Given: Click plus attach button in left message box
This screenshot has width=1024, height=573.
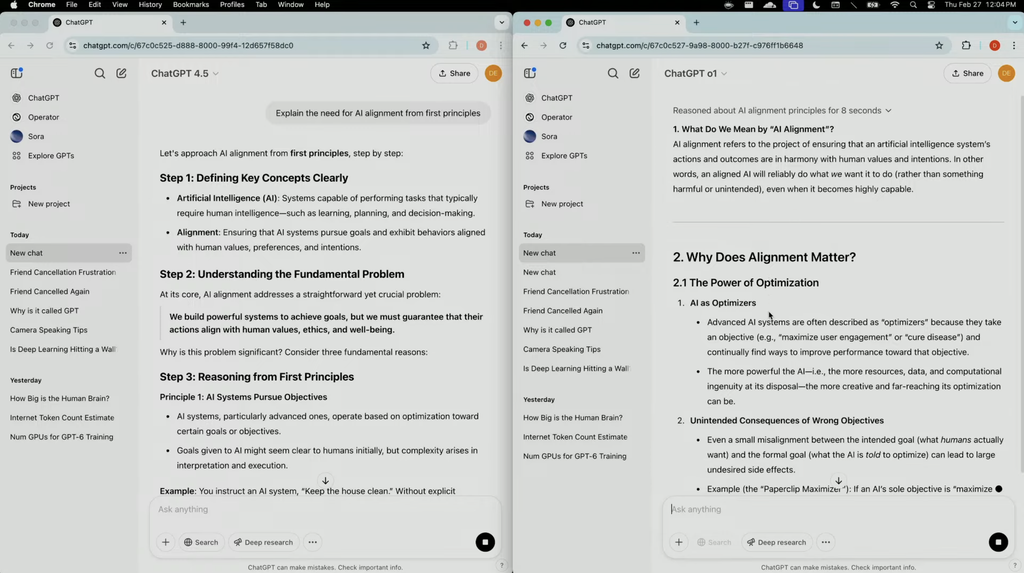Looking at the screenshot, I should click(166, 542).
